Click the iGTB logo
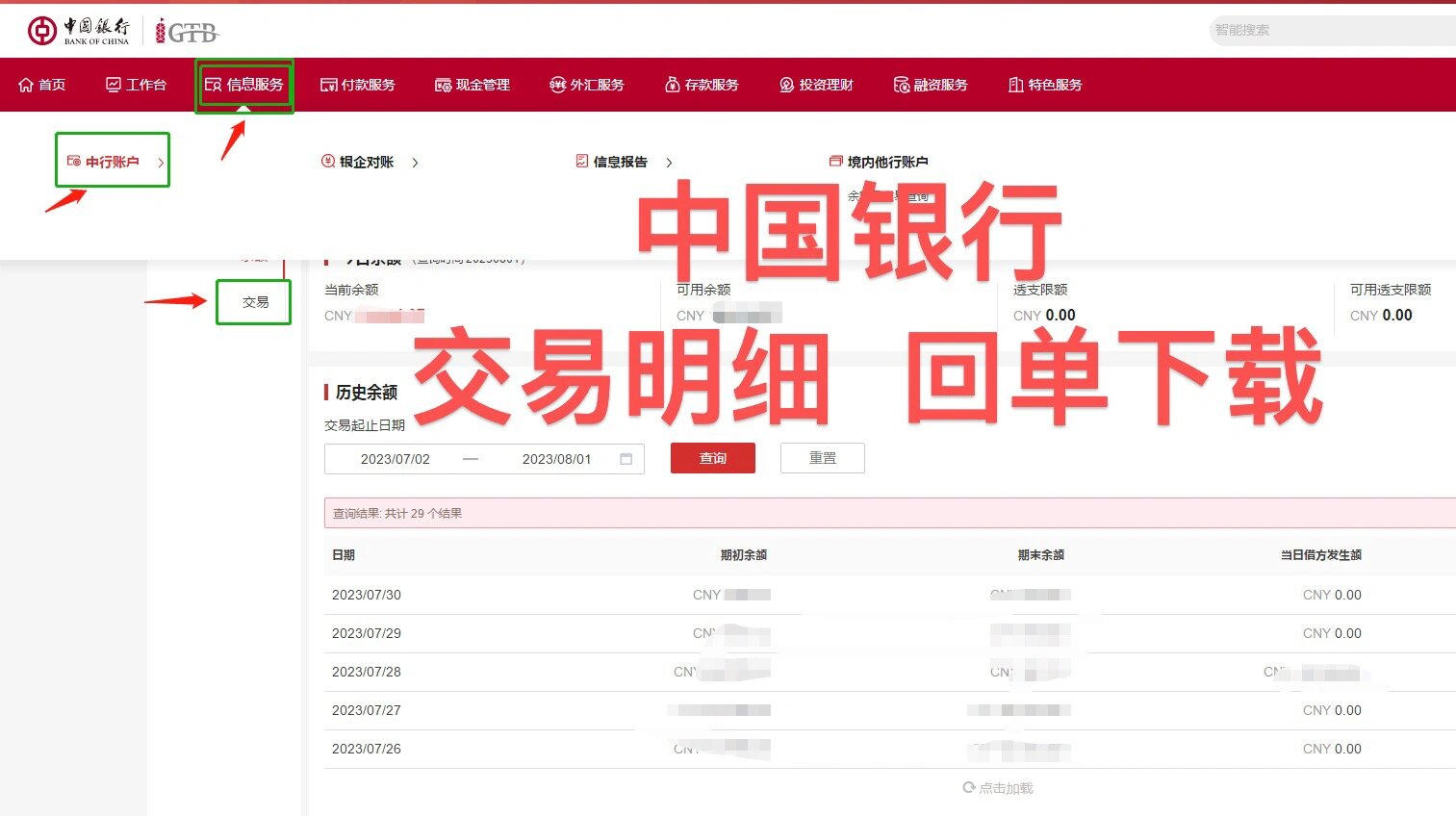Viewport: 1456px width, 816px height. click(187, 32)
